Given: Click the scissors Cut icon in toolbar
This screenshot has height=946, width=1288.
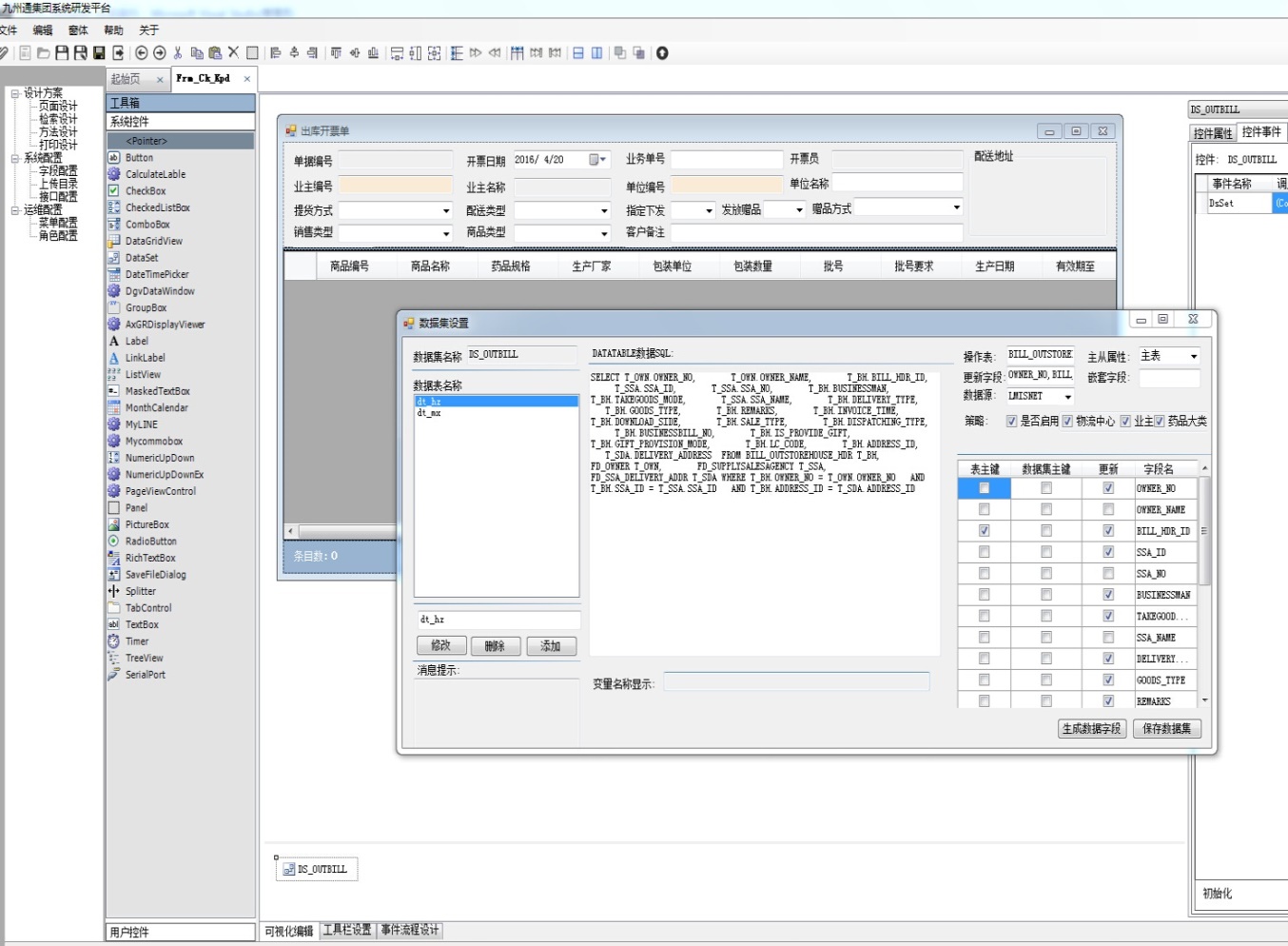Looking at the screenshot, I should (178, 53).
